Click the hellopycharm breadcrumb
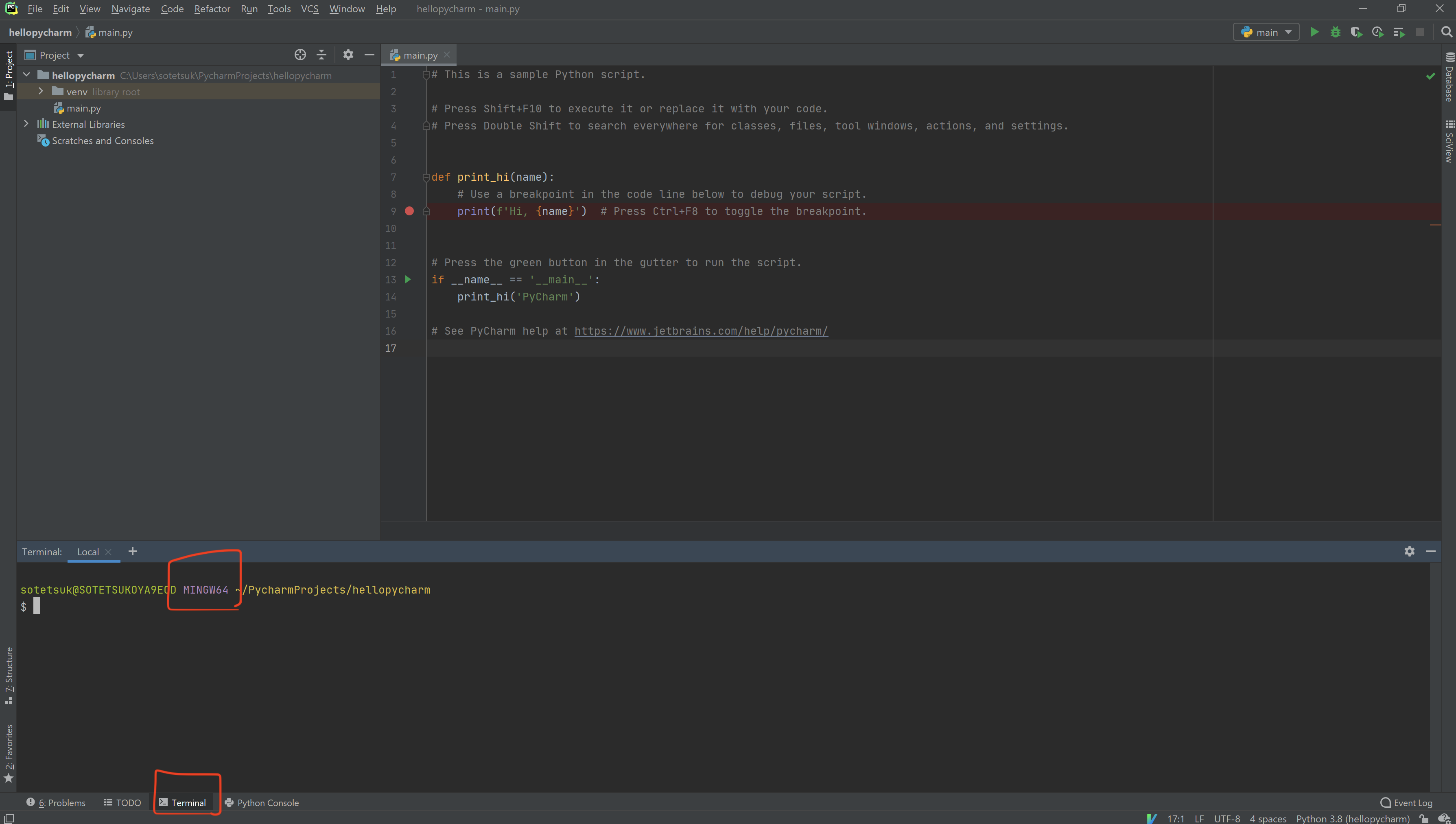The width and height of the screenshot is (1456, 824). click(x=40, y=32)
